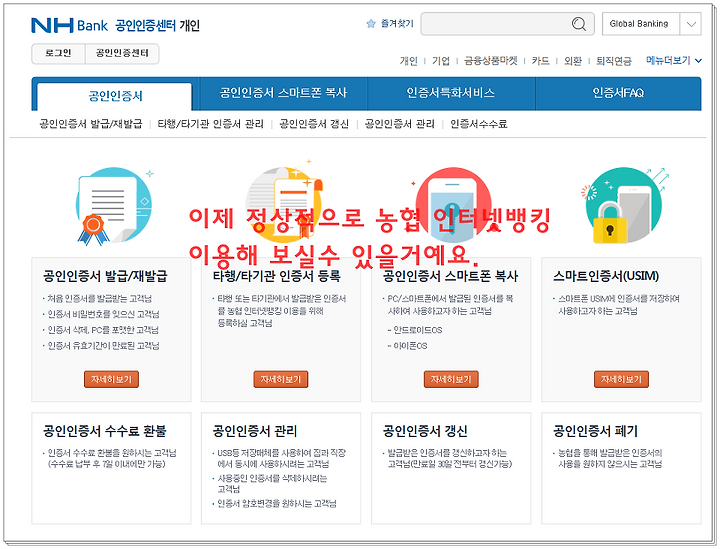
Task: Click the other-bank certificate scroll icon
Action: pyautogui.click(x=285, y=202)
